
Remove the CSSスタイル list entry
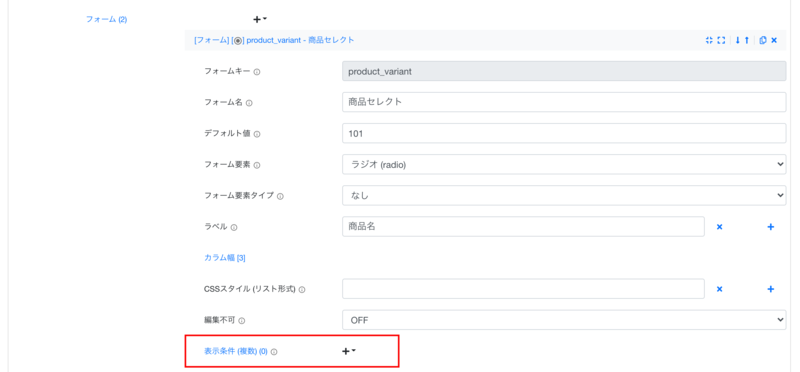pyautogui.click(x=719, y=289)
